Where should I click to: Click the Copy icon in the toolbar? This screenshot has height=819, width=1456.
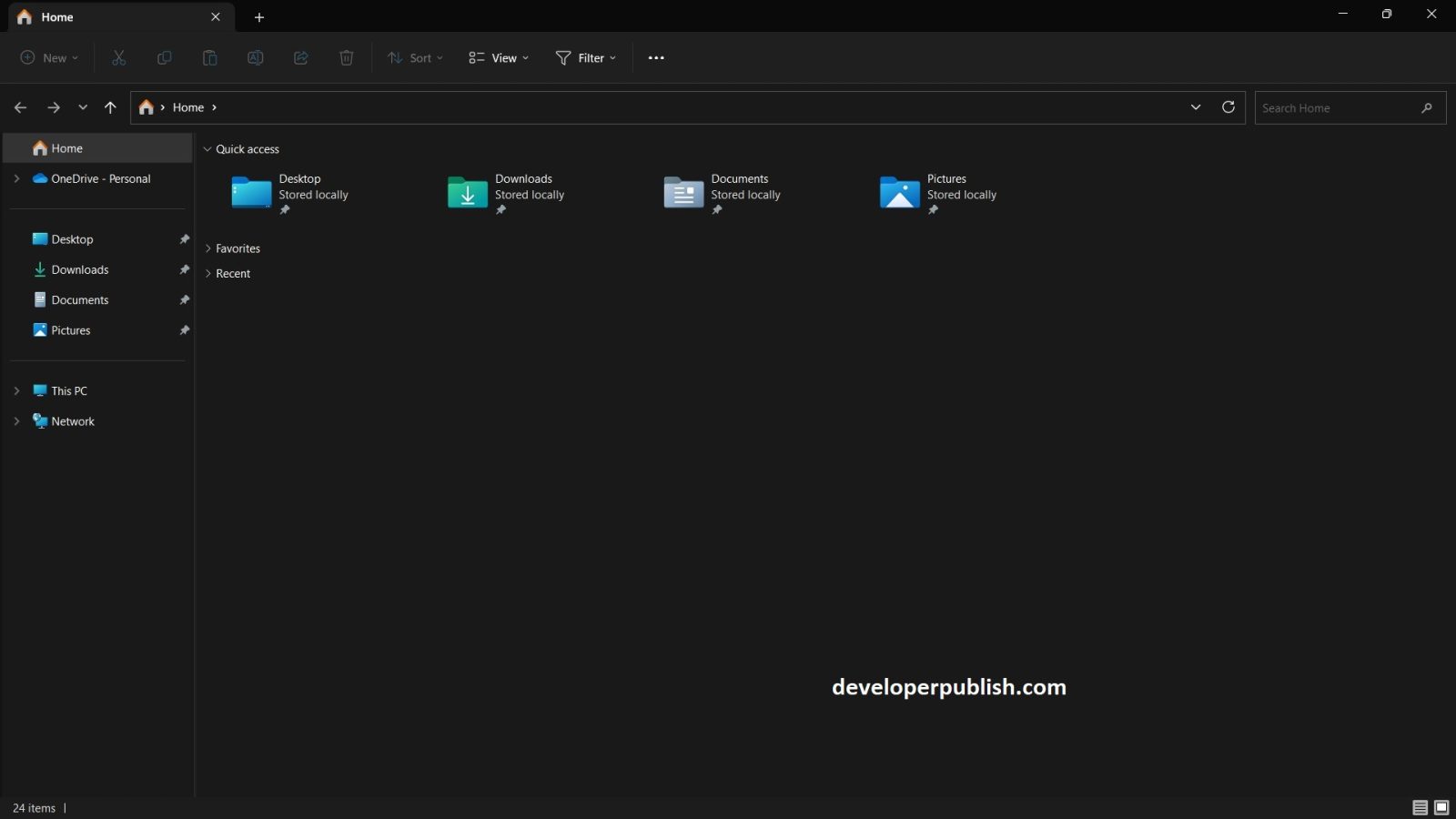164,57
